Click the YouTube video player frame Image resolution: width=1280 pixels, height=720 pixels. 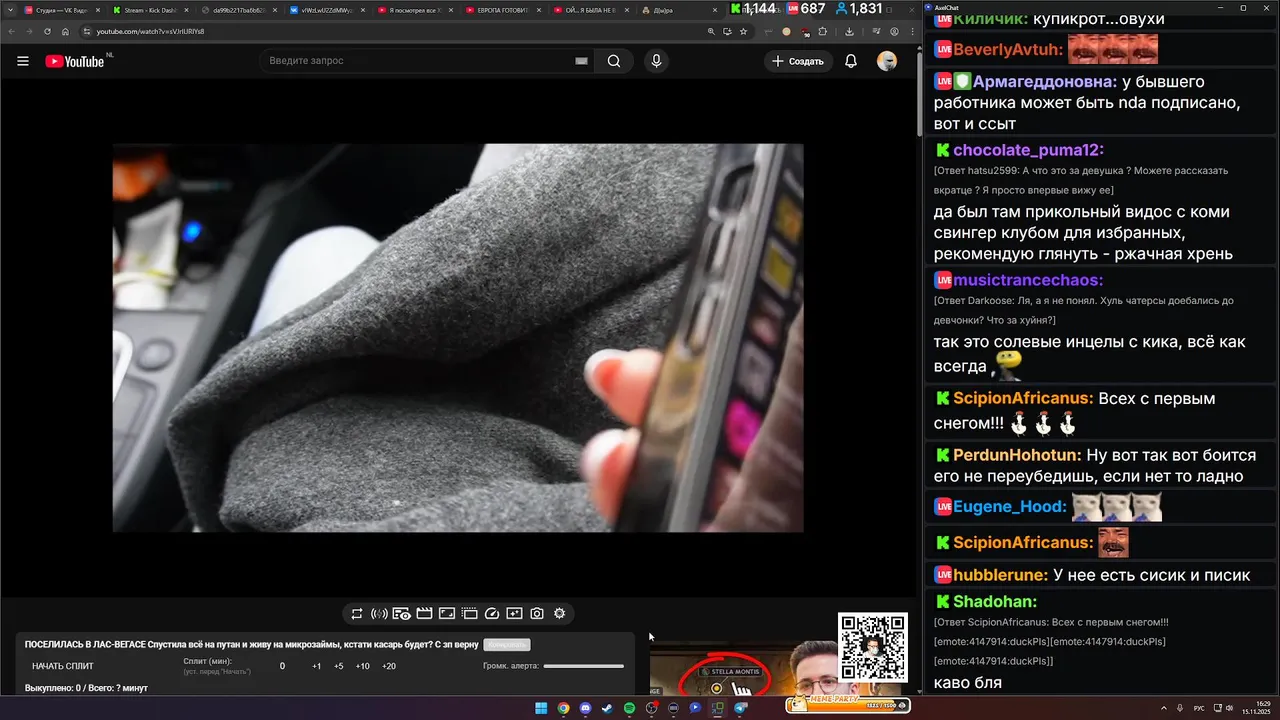click(x=458, y=338)
